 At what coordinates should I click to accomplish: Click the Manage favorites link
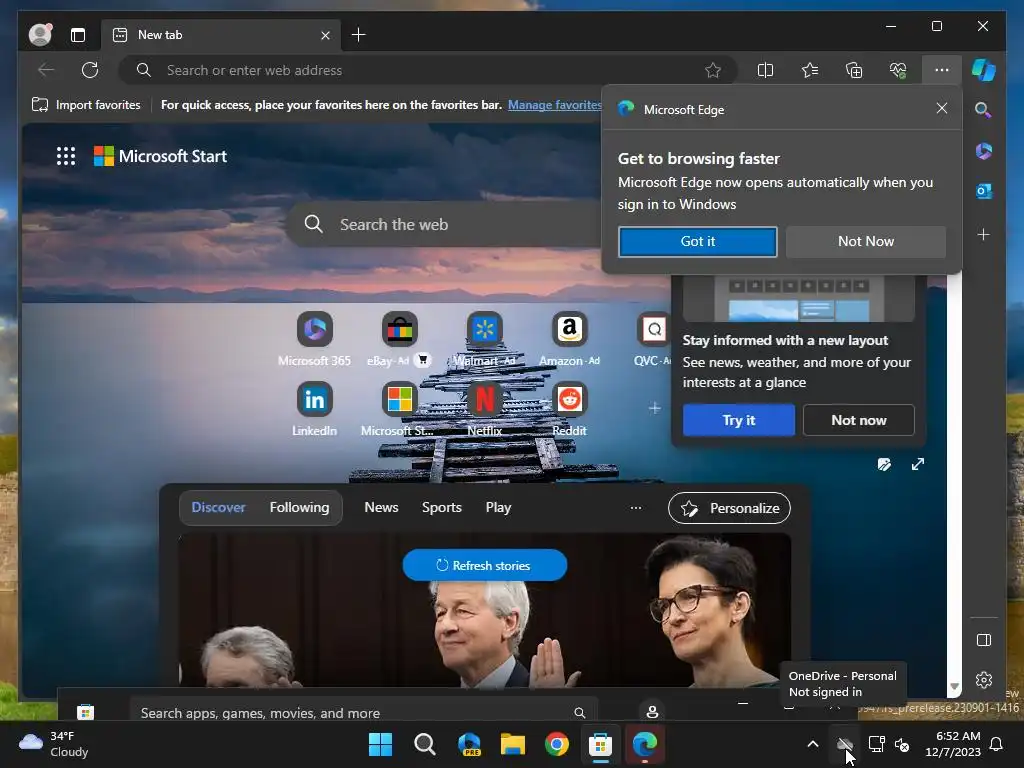[x=554, y=104]
